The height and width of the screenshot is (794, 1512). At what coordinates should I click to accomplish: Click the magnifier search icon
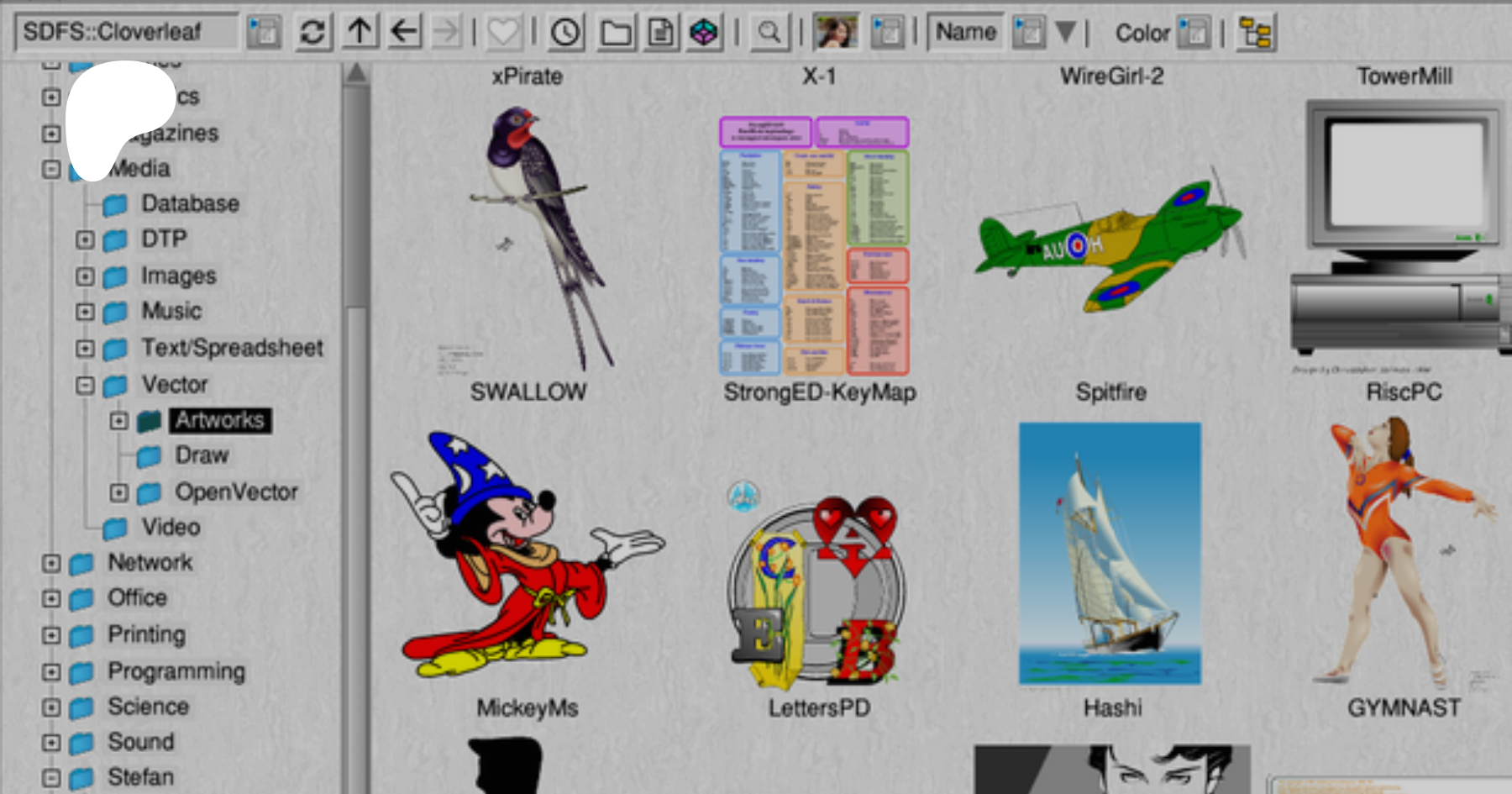[x=769, y=33]
